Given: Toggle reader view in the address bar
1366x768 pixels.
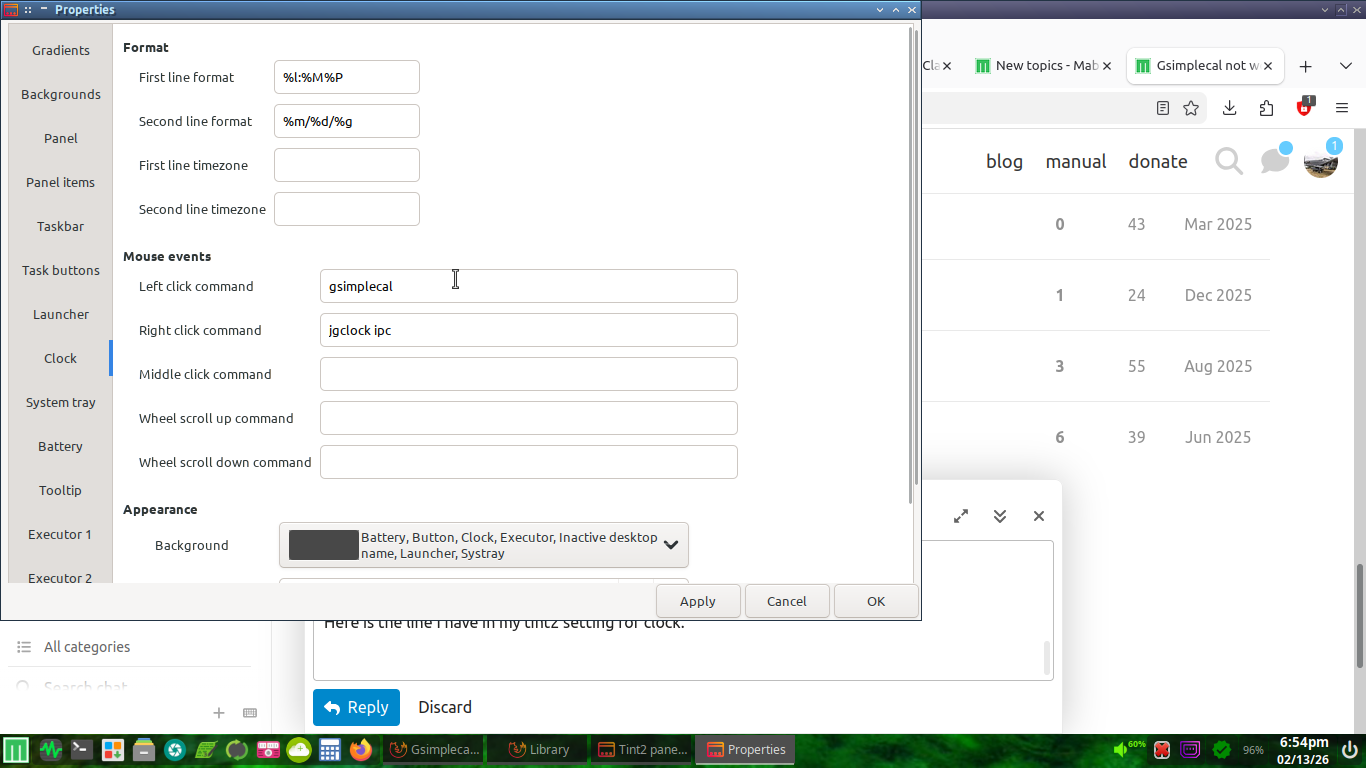Looking at the screenshot, I should pos(1163,108).
